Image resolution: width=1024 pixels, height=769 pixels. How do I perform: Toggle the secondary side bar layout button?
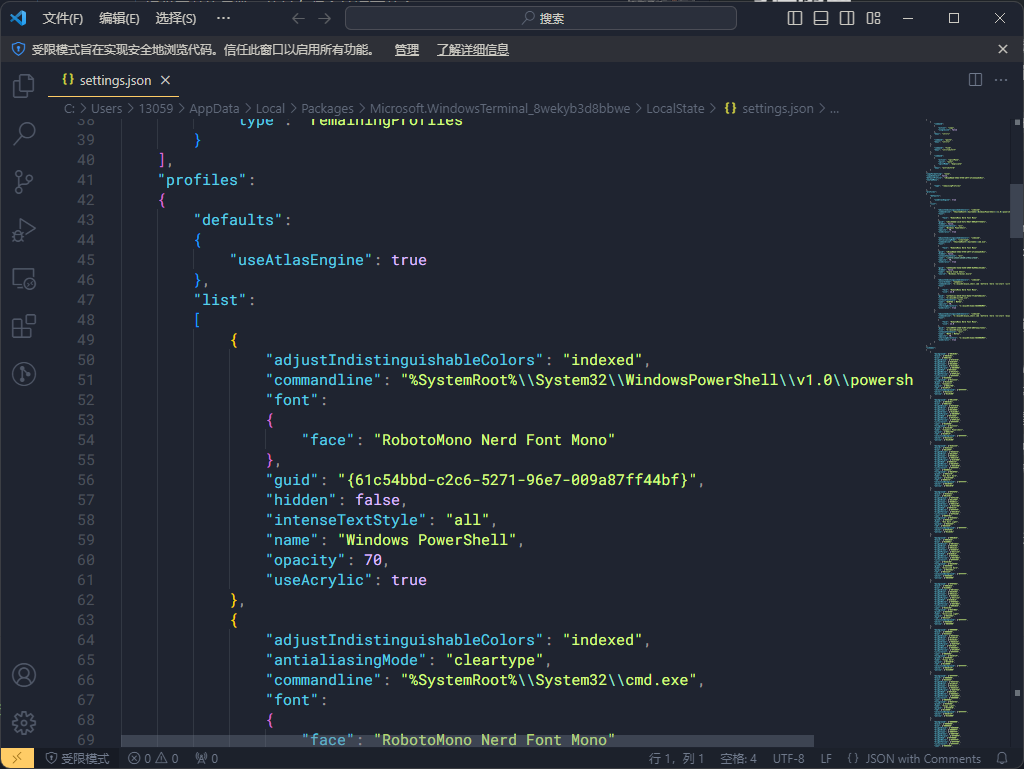pyautogui.click(x=847, y=18)
